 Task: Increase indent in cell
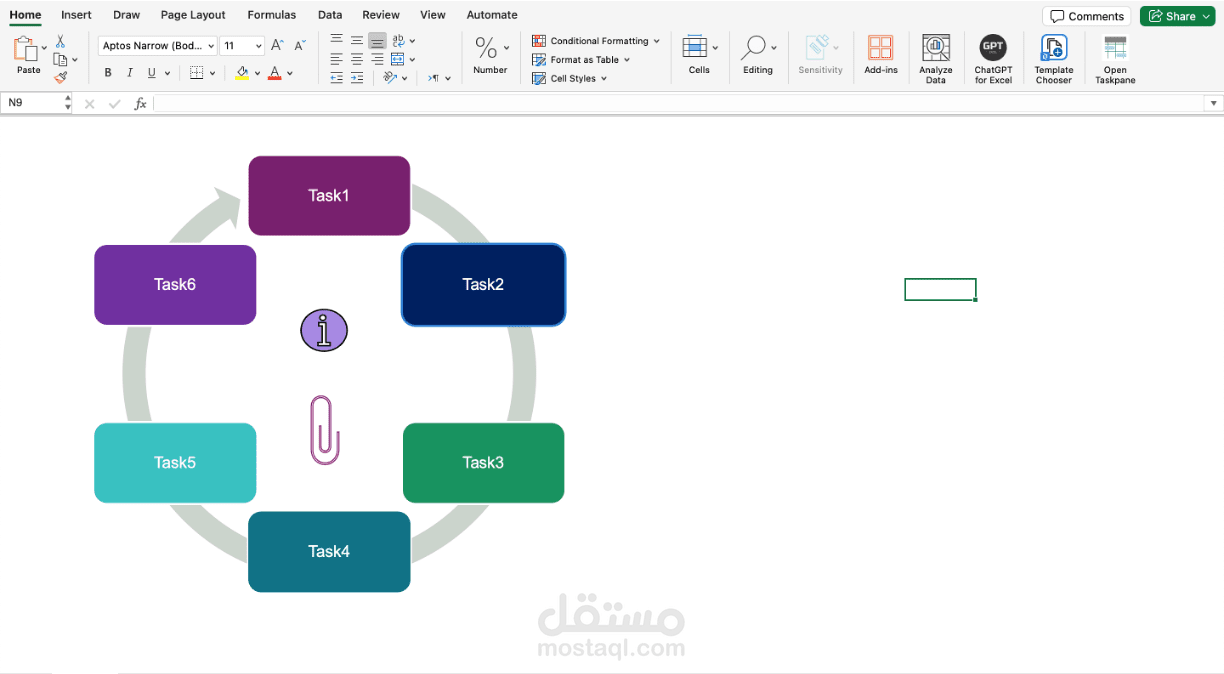[x=357, y=77]
